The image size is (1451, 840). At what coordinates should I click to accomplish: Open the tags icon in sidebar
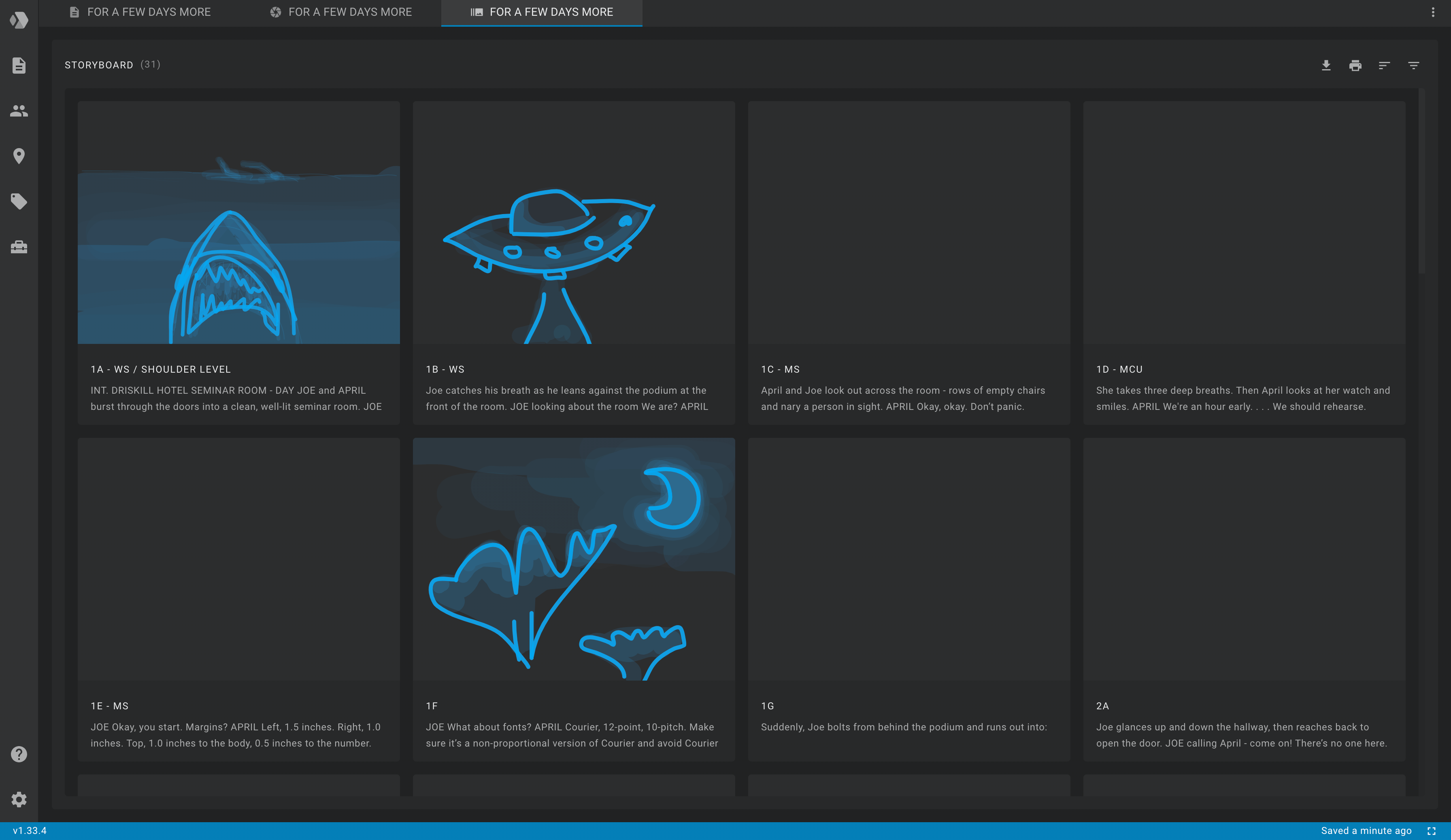(x=19, y=202)
